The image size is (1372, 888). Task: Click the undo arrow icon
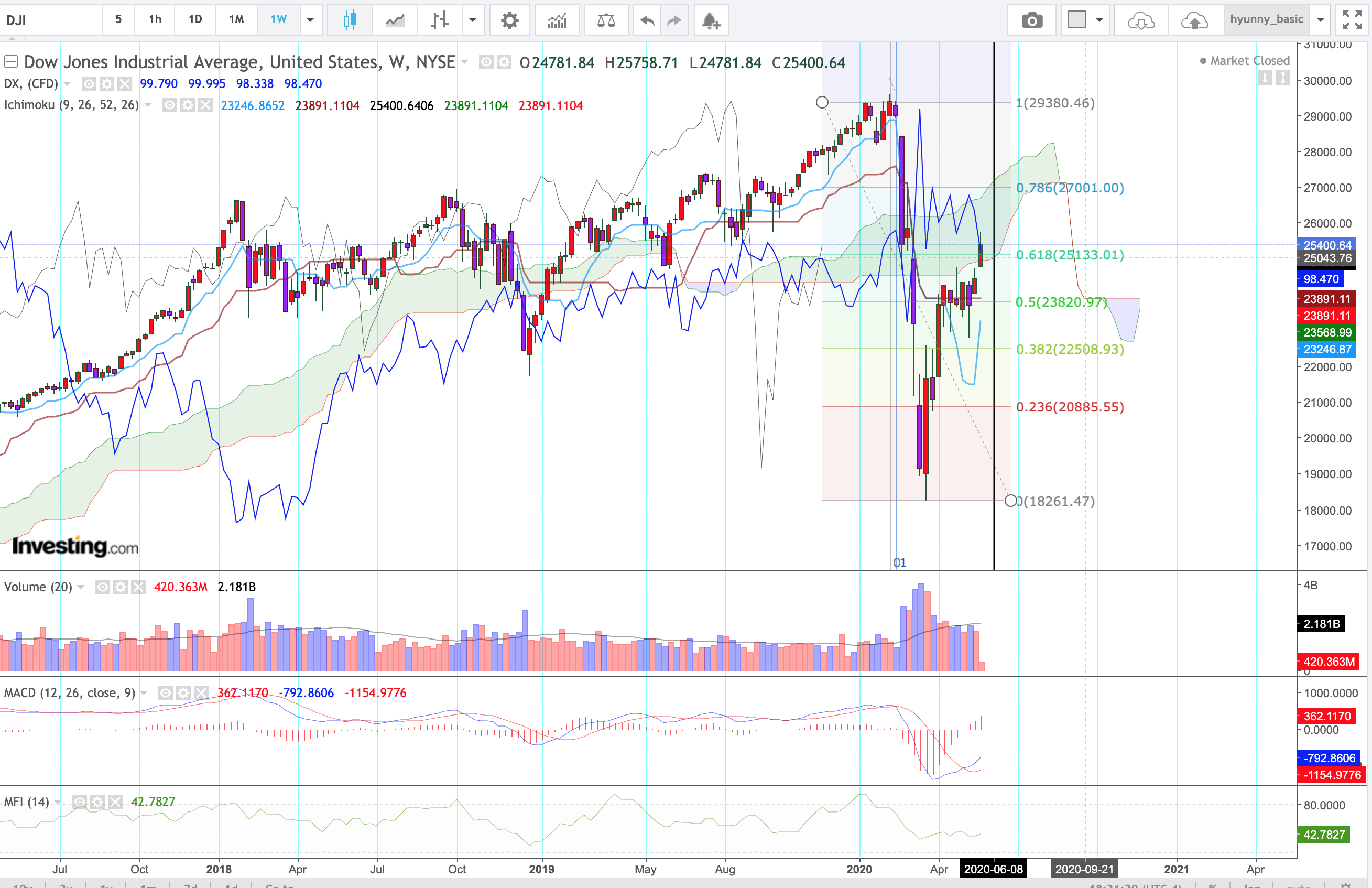point(647,21)
